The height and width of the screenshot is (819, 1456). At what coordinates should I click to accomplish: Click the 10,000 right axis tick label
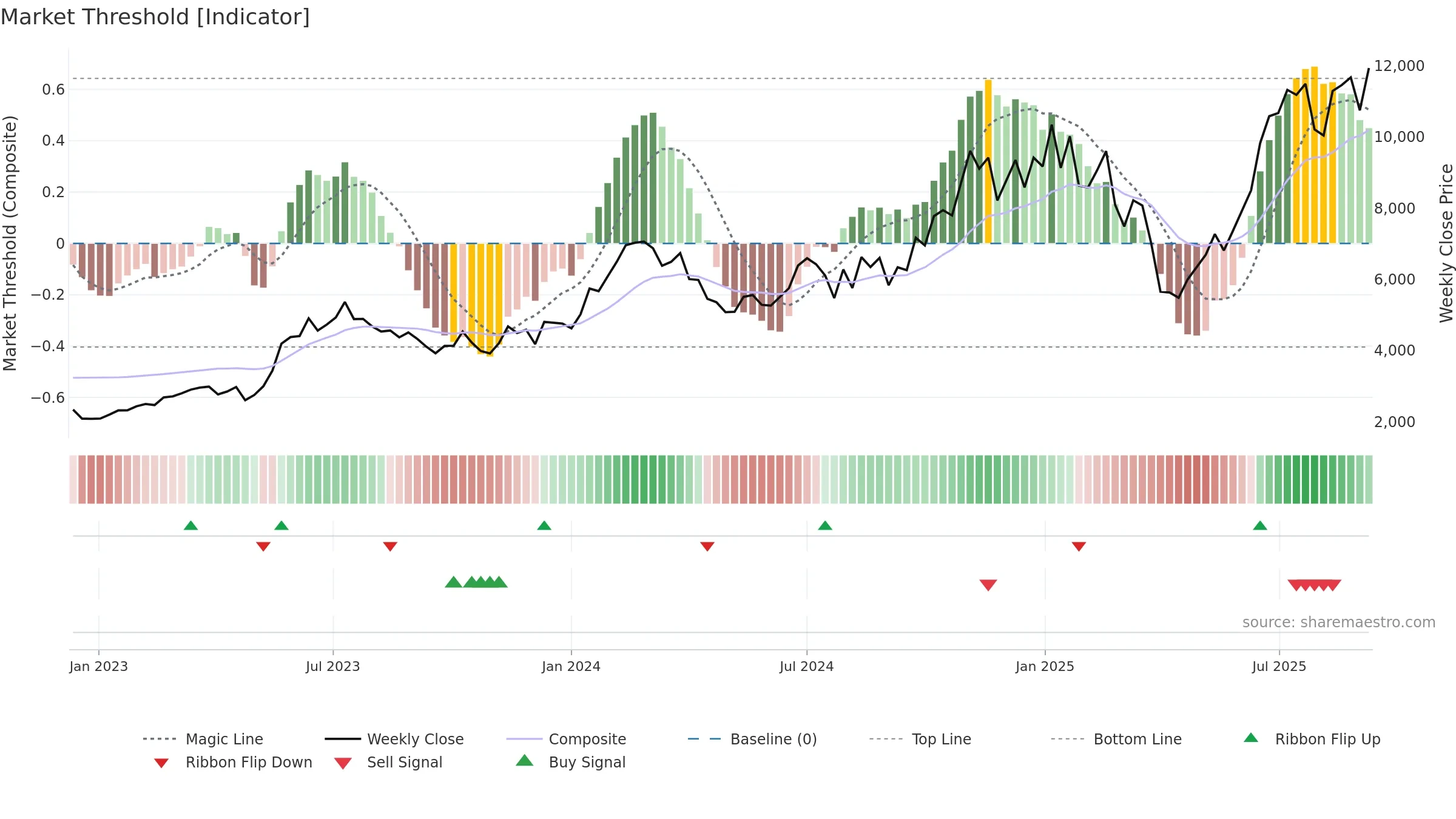pyautogui.click(x=1399, y=136)
